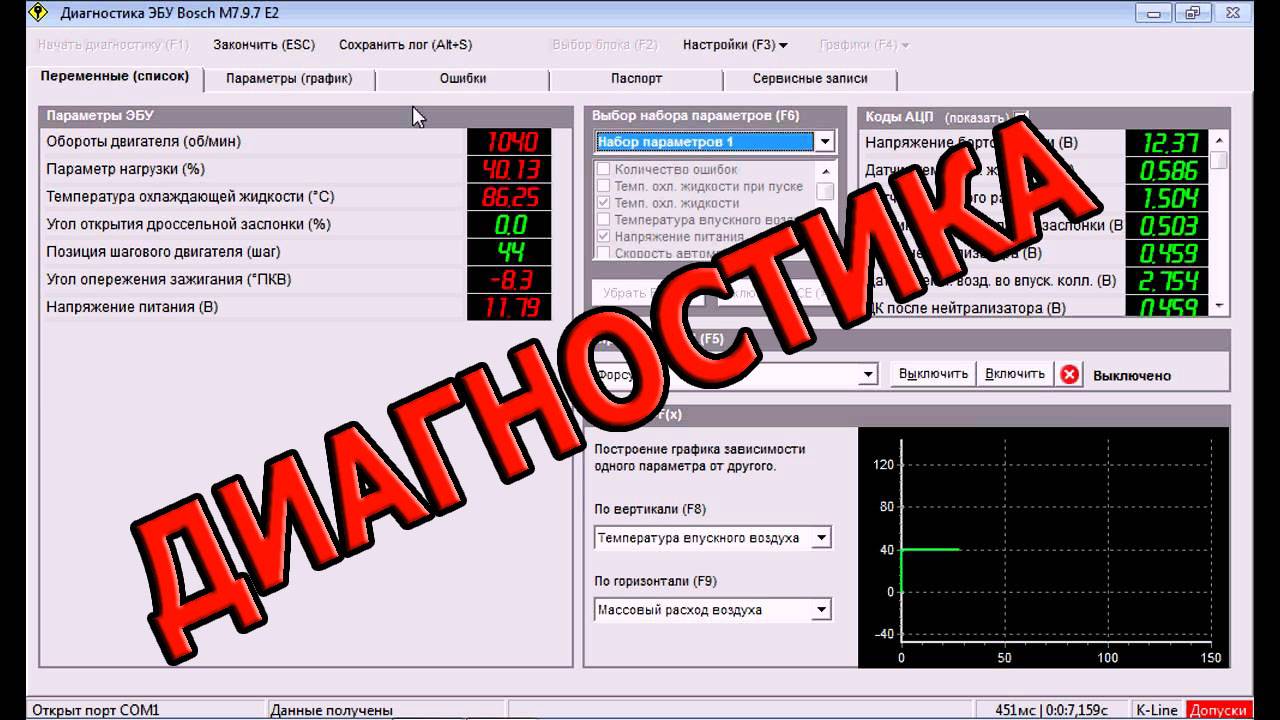This screenshot has height=720, width=1280.
Task: Click the -8.3 ignition advance value
Action: click(509, 279)
